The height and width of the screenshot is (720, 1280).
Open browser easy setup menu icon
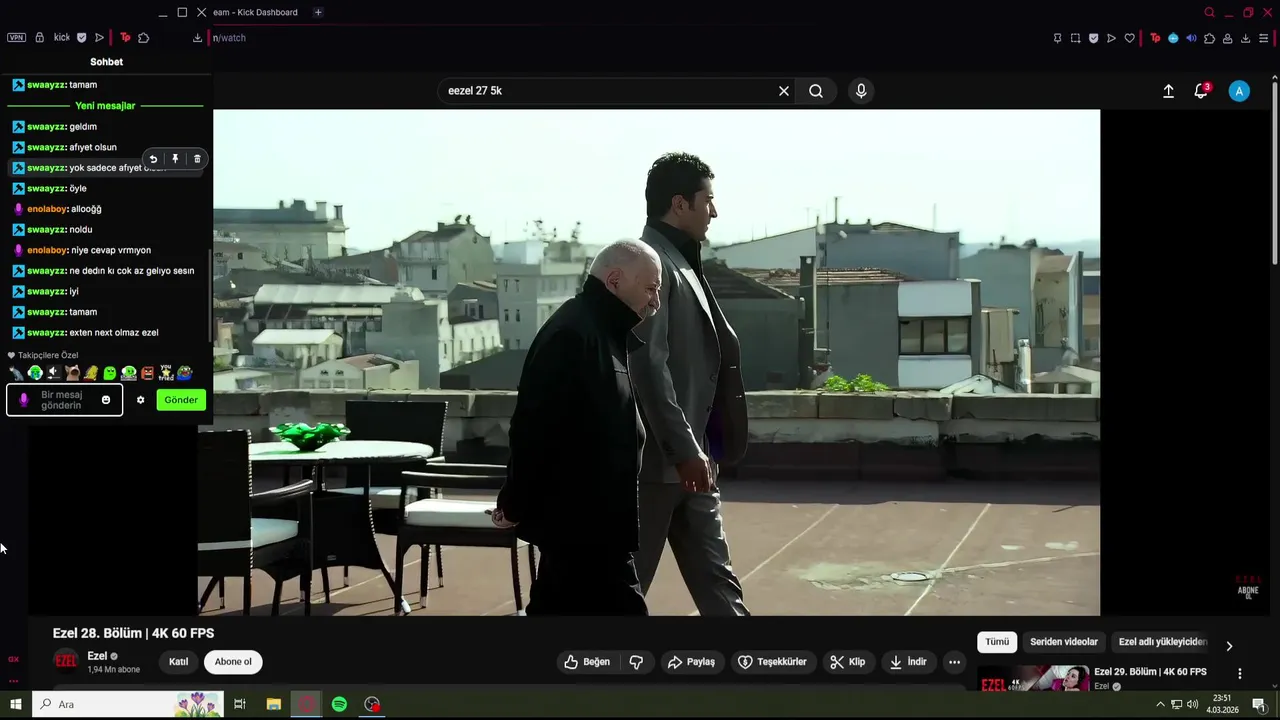pos(1264,38)
